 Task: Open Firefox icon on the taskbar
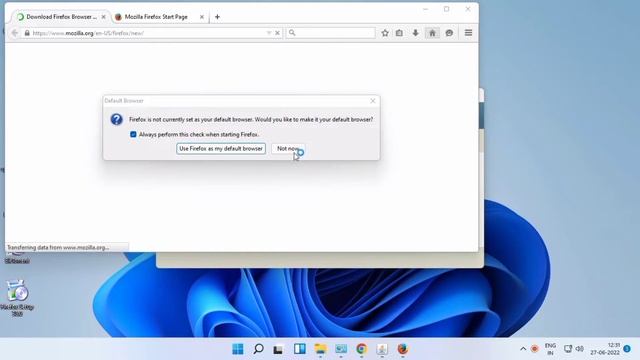click(x=402, y=349)
